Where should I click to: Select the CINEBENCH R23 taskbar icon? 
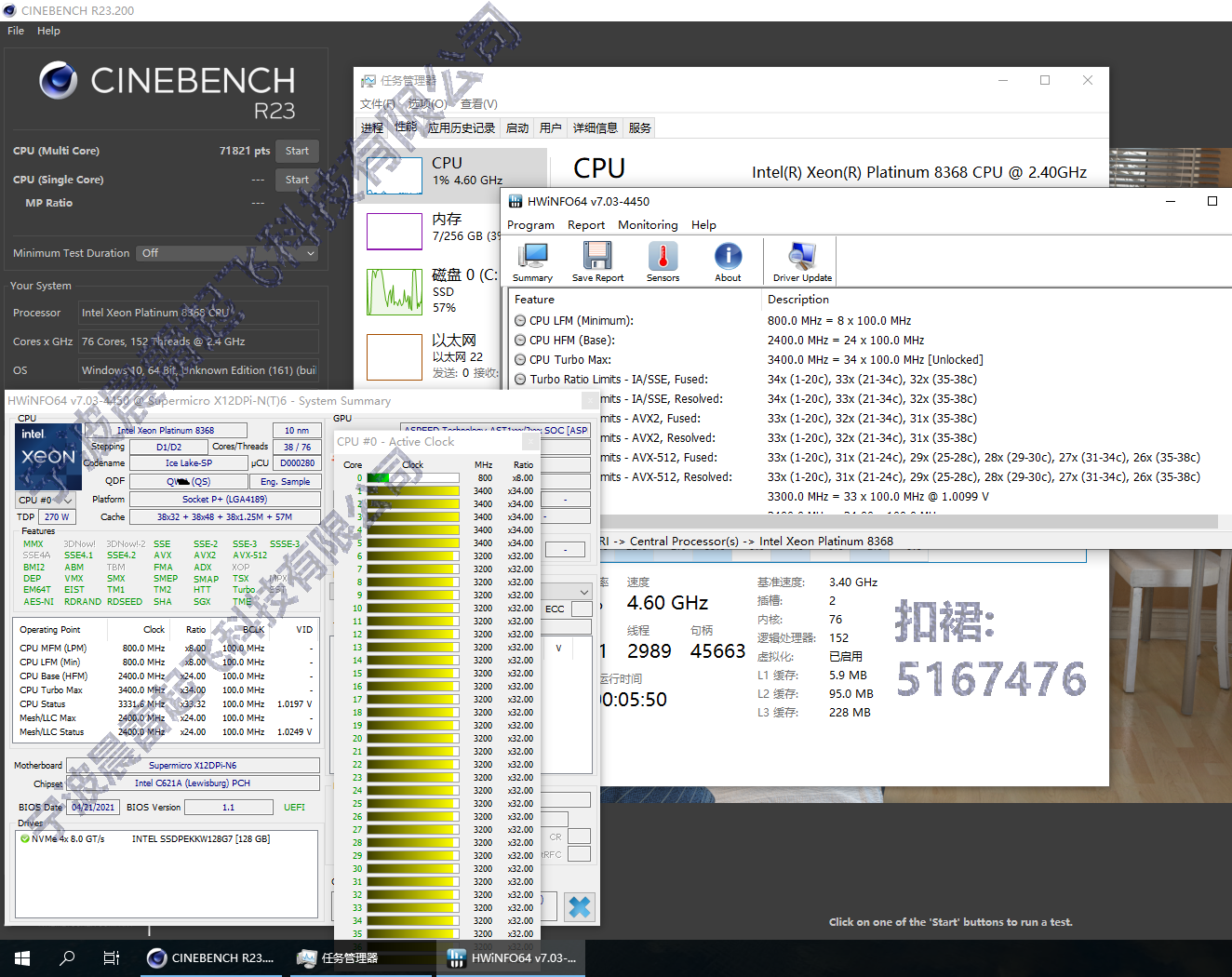pyautogui.click(x=155, y=957)
